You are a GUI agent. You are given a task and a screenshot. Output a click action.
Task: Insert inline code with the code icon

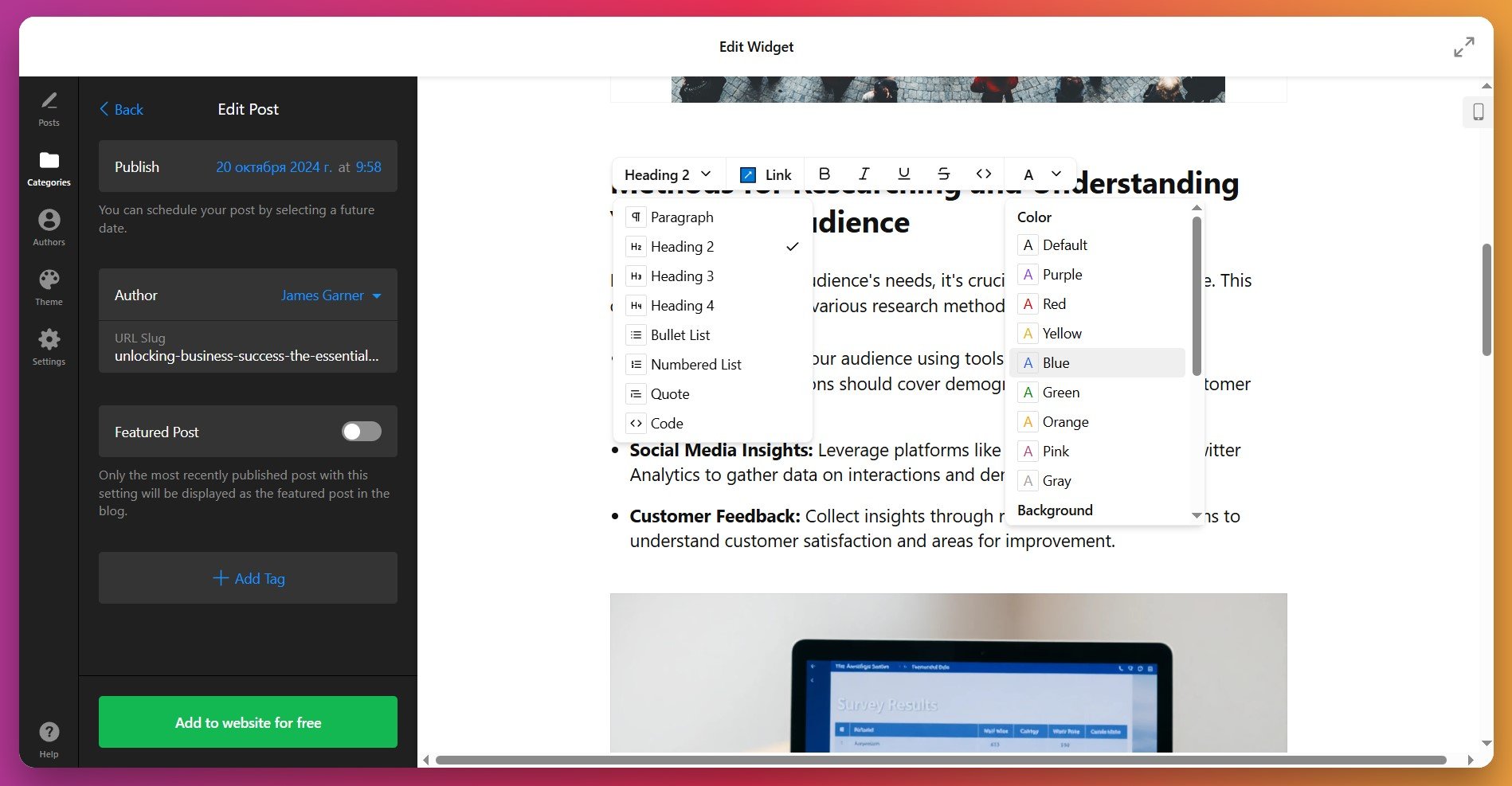click(984, 174)
